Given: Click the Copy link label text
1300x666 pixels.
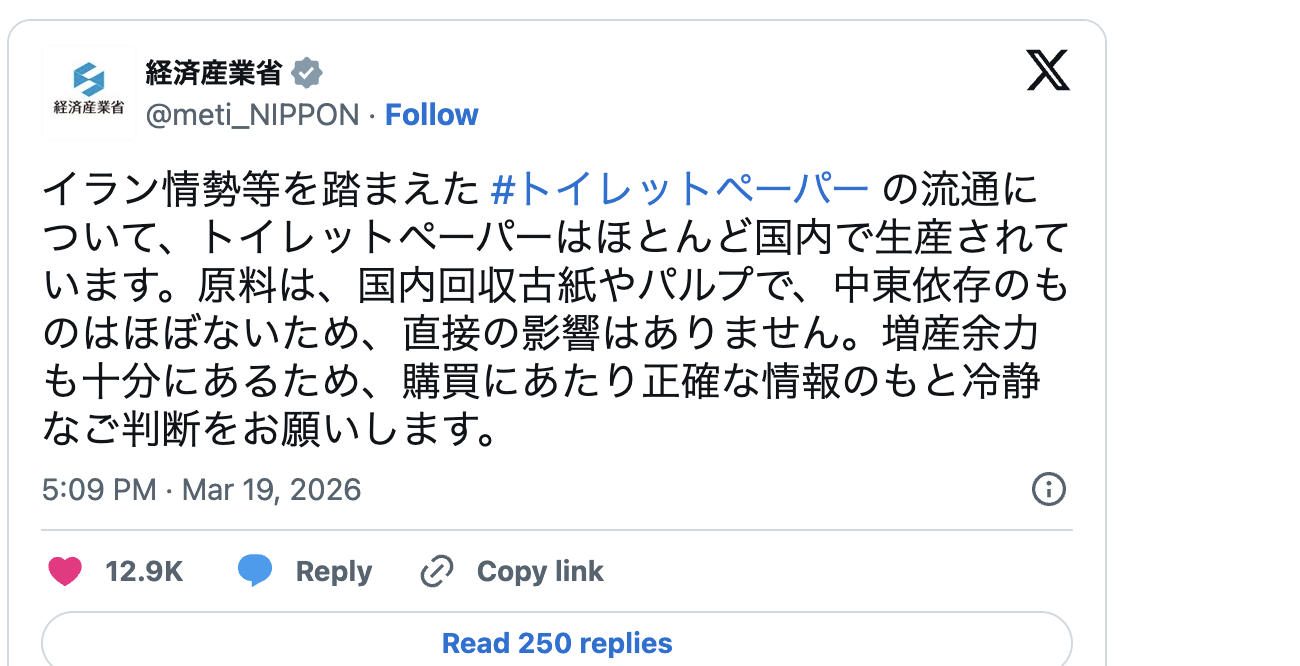Looking at the screenshot, I should [x=540, y=569].
